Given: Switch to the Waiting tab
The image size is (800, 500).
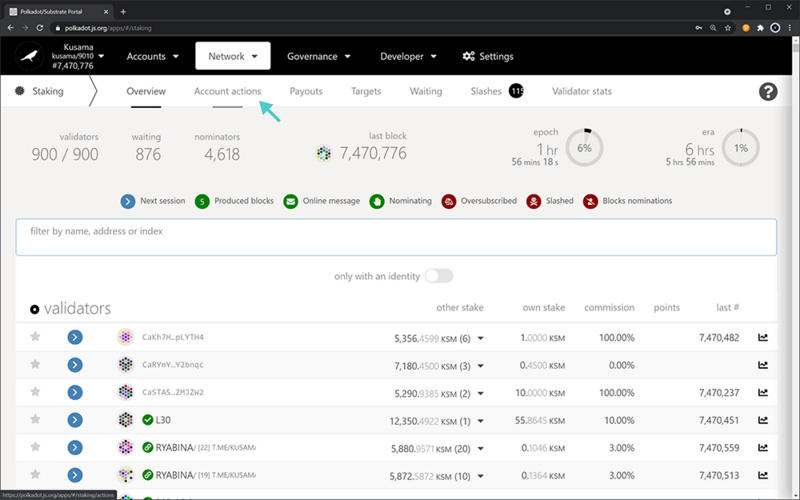Looking at the screenshot, I should (426, 91).
